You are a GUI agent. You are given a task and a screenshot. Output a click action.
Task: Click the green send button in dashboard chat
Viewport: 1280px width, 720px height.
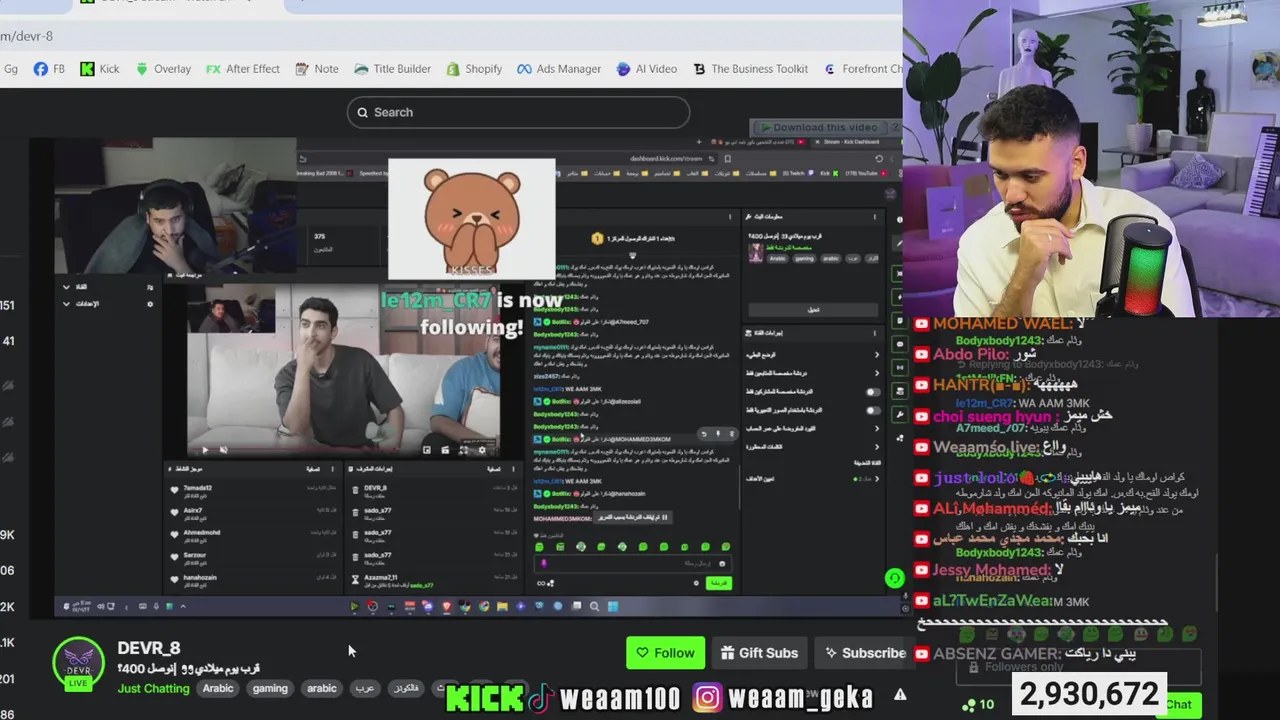pos(718,583)
